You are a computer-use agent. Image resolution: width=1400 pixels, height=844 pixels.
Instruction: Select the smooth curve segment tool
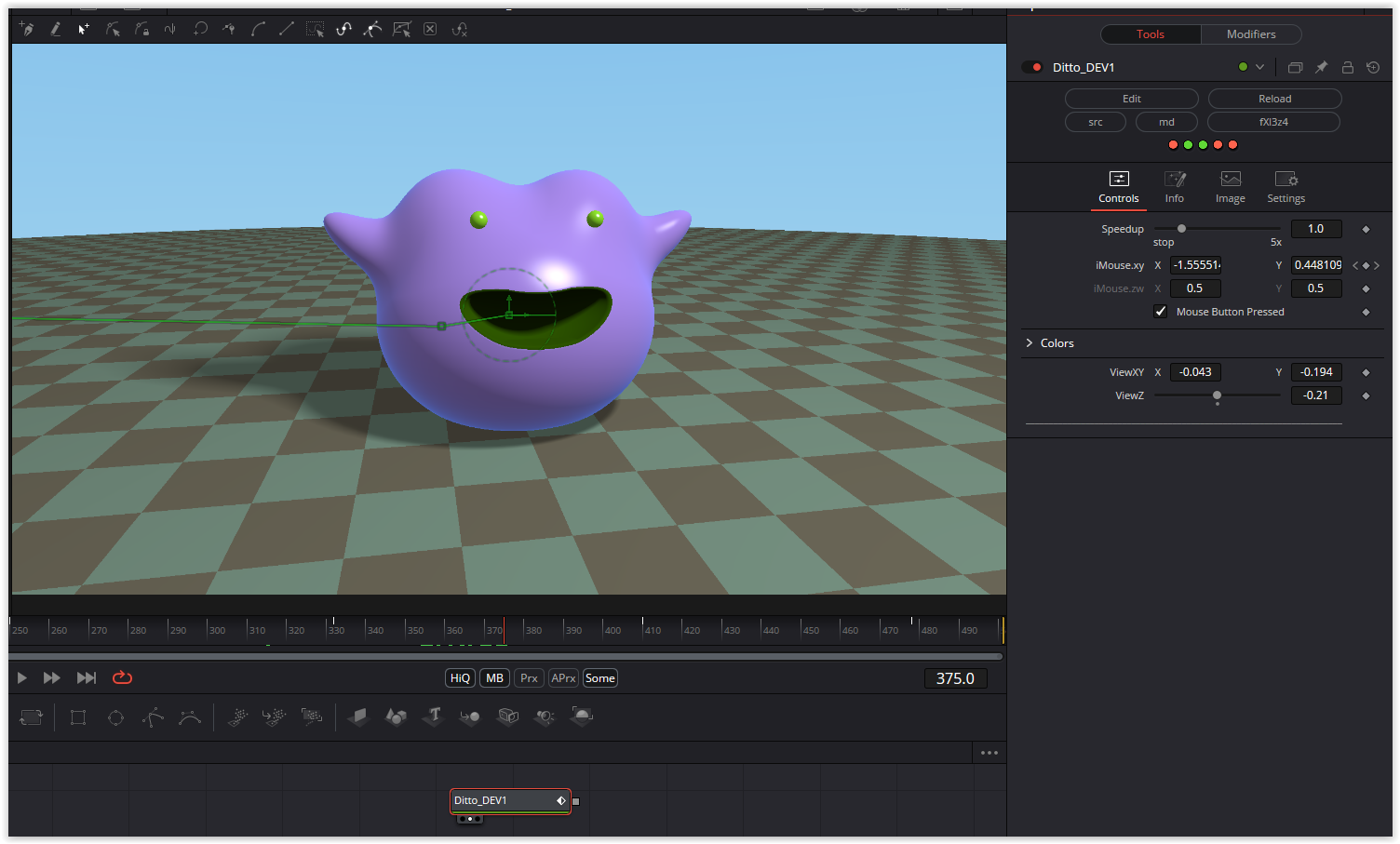tap(258, 30)
